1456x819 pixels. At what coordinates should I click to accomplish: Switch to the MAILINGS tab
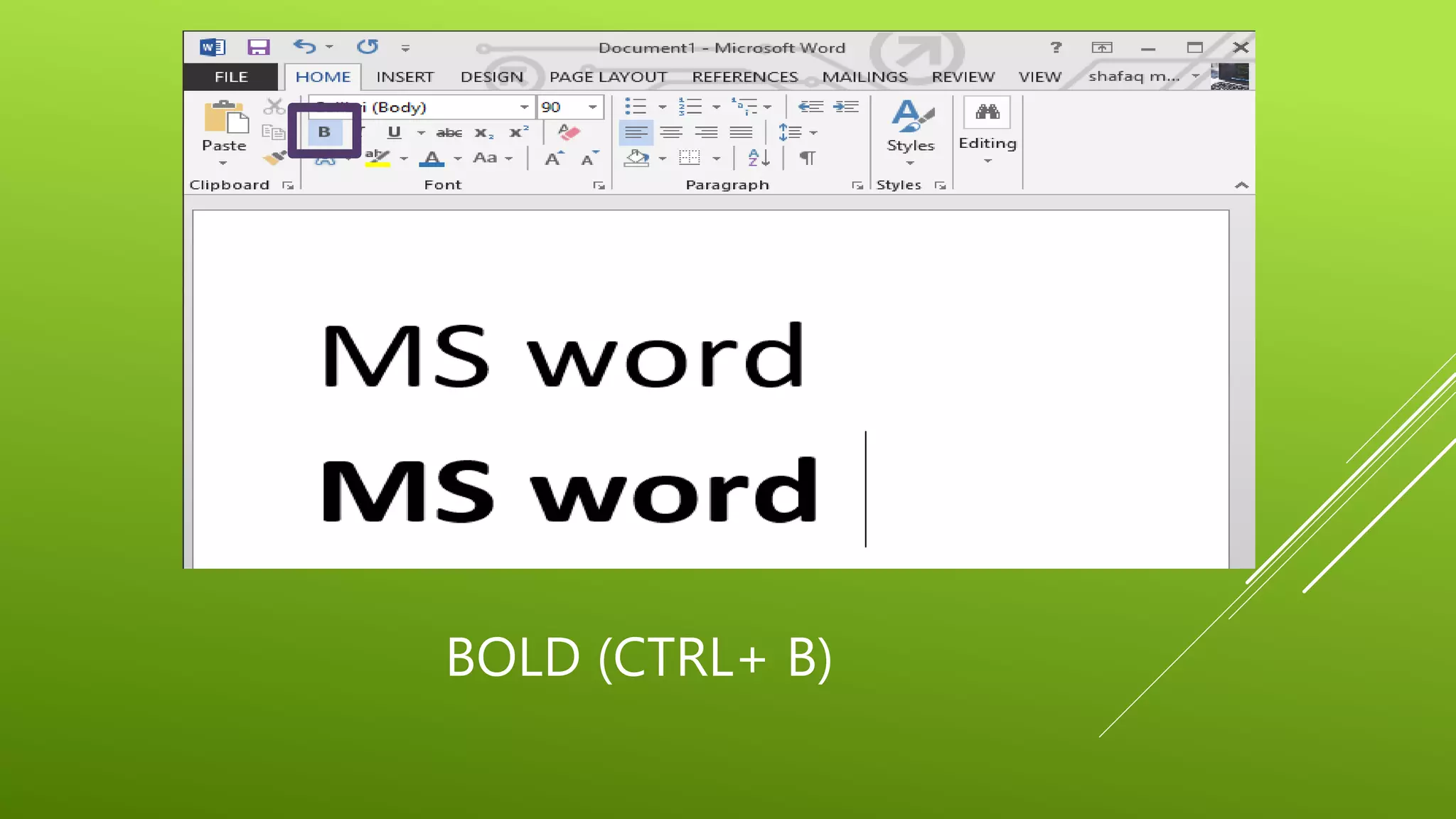(x=865, y=77)
